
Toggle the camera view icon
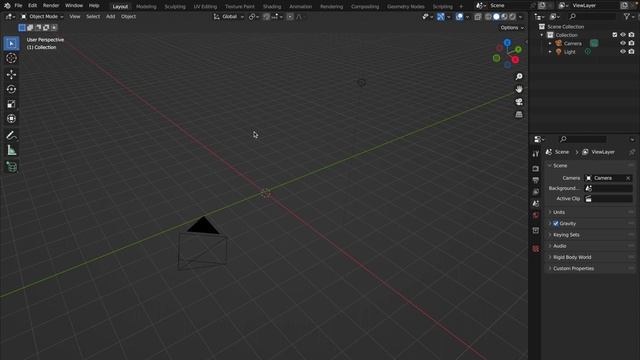(519, 102)
